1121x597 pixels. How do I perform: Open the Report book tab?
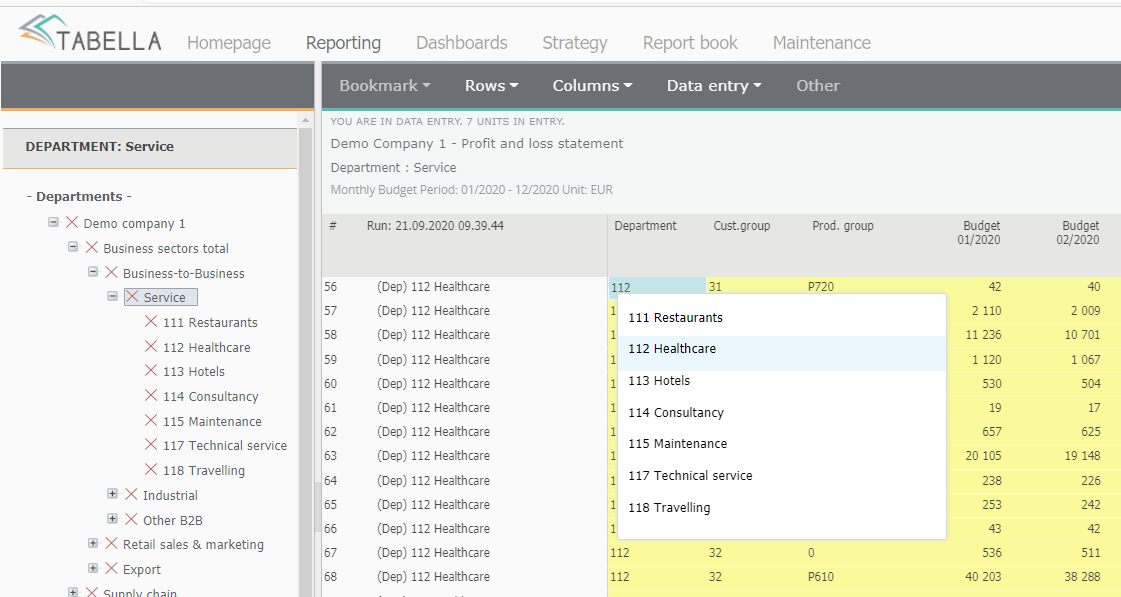click(x=690, y=43)
